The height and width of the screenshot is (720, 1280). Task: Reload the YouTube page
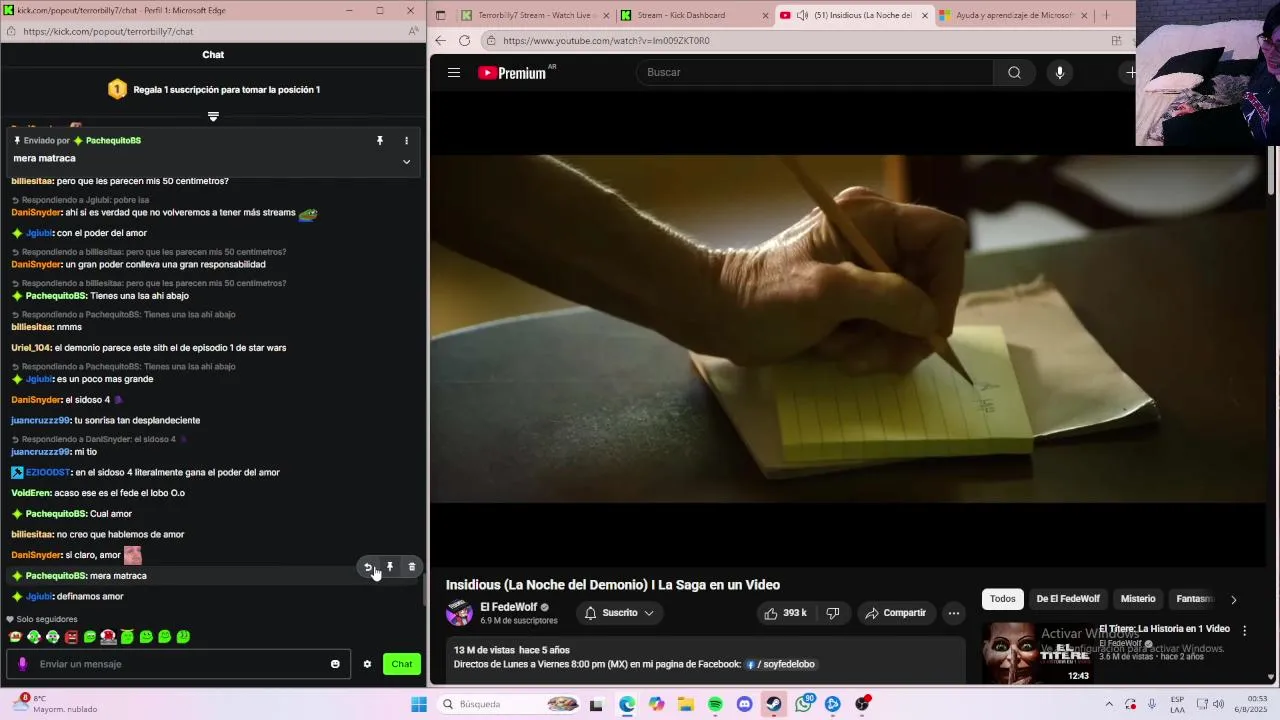click(464, 40)
